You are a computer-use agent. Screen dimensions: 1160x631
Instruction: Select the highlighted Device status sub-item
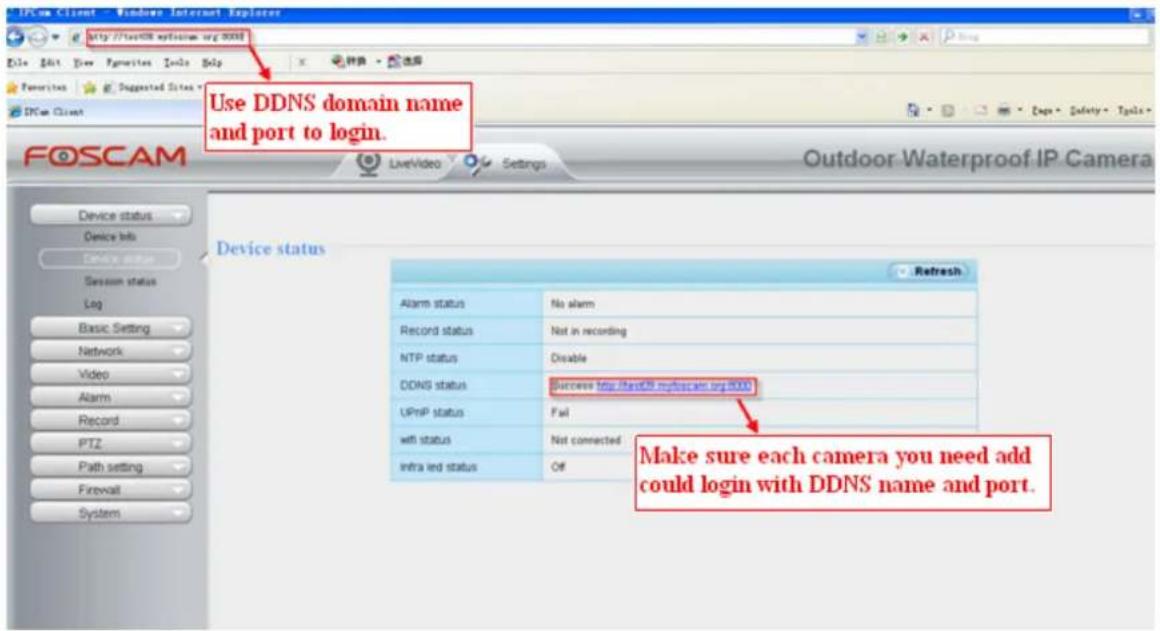point(109,259)
